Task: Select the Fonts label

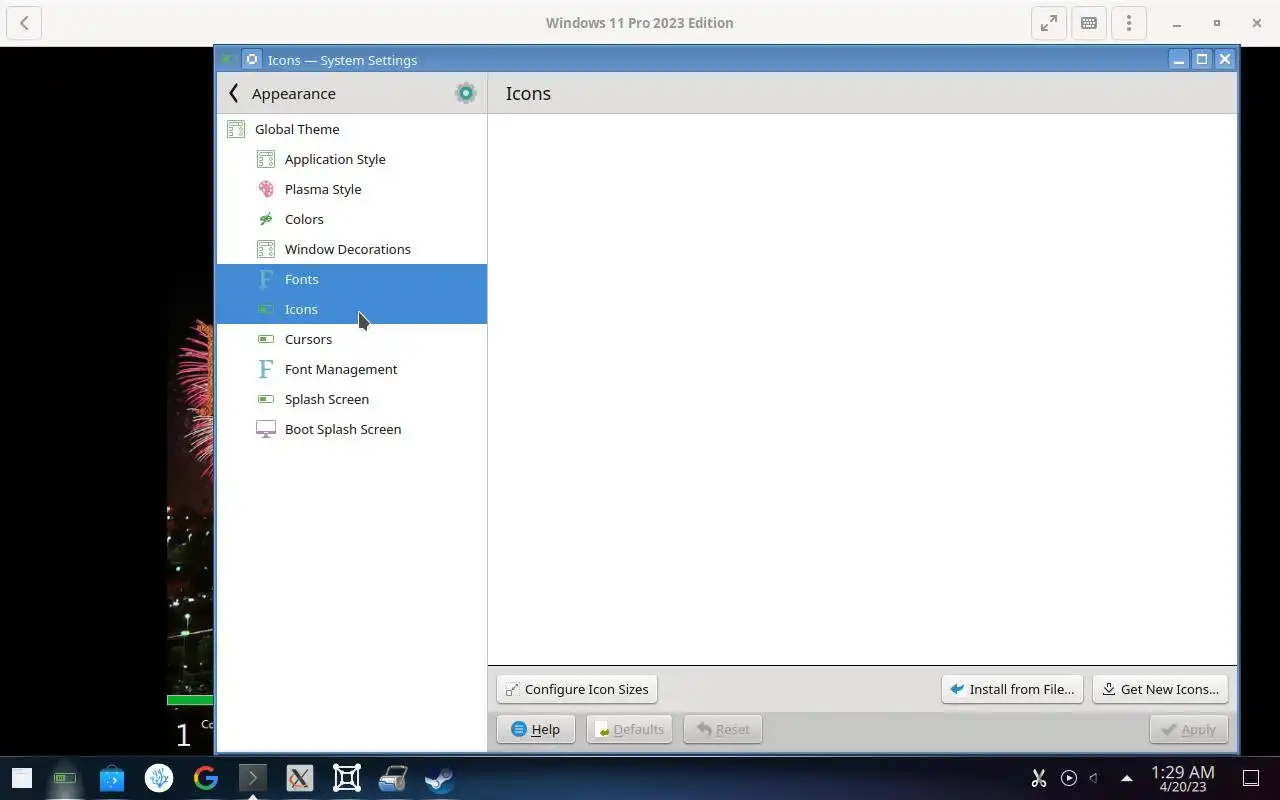Action: pos(301,279)
